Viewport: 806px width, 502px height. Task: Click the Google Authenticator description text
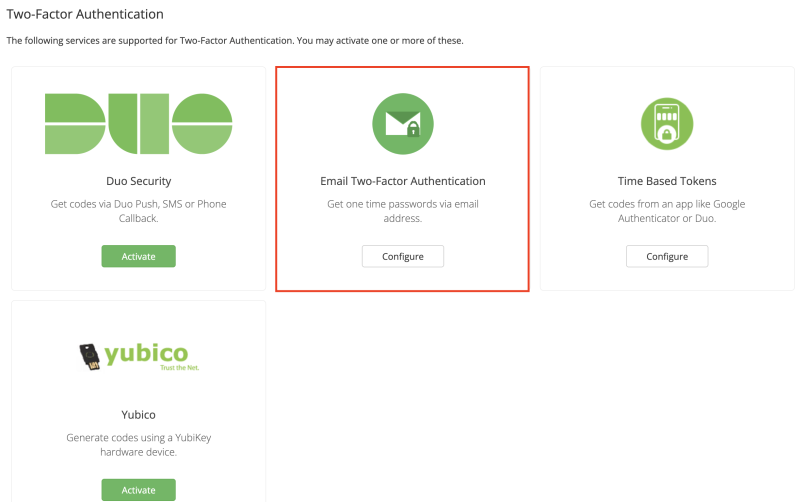pos(667,211)
